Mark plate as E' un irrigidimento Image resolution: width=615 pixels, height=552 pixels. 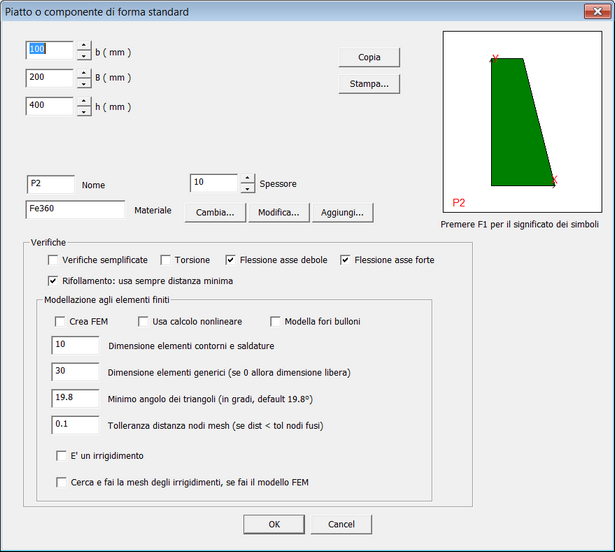60,456
